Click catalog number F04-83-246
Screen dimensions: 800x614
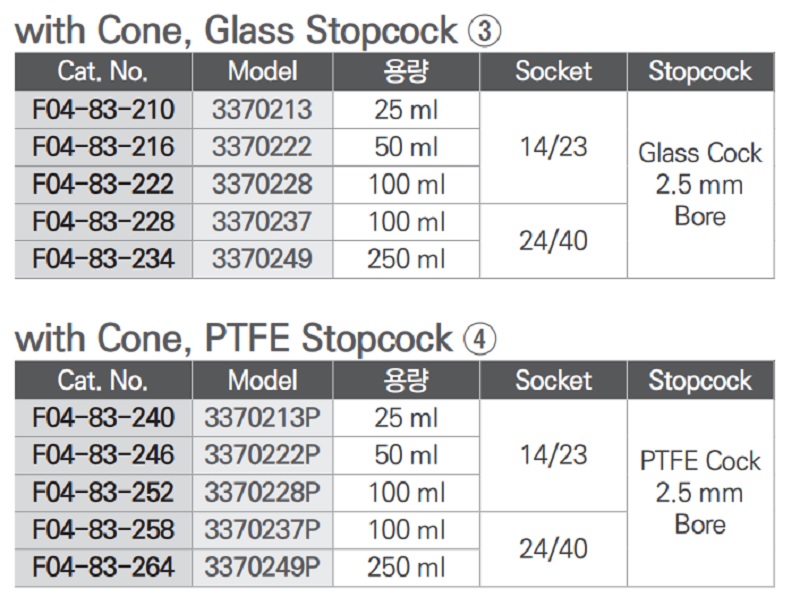click(x=103, y=455)
